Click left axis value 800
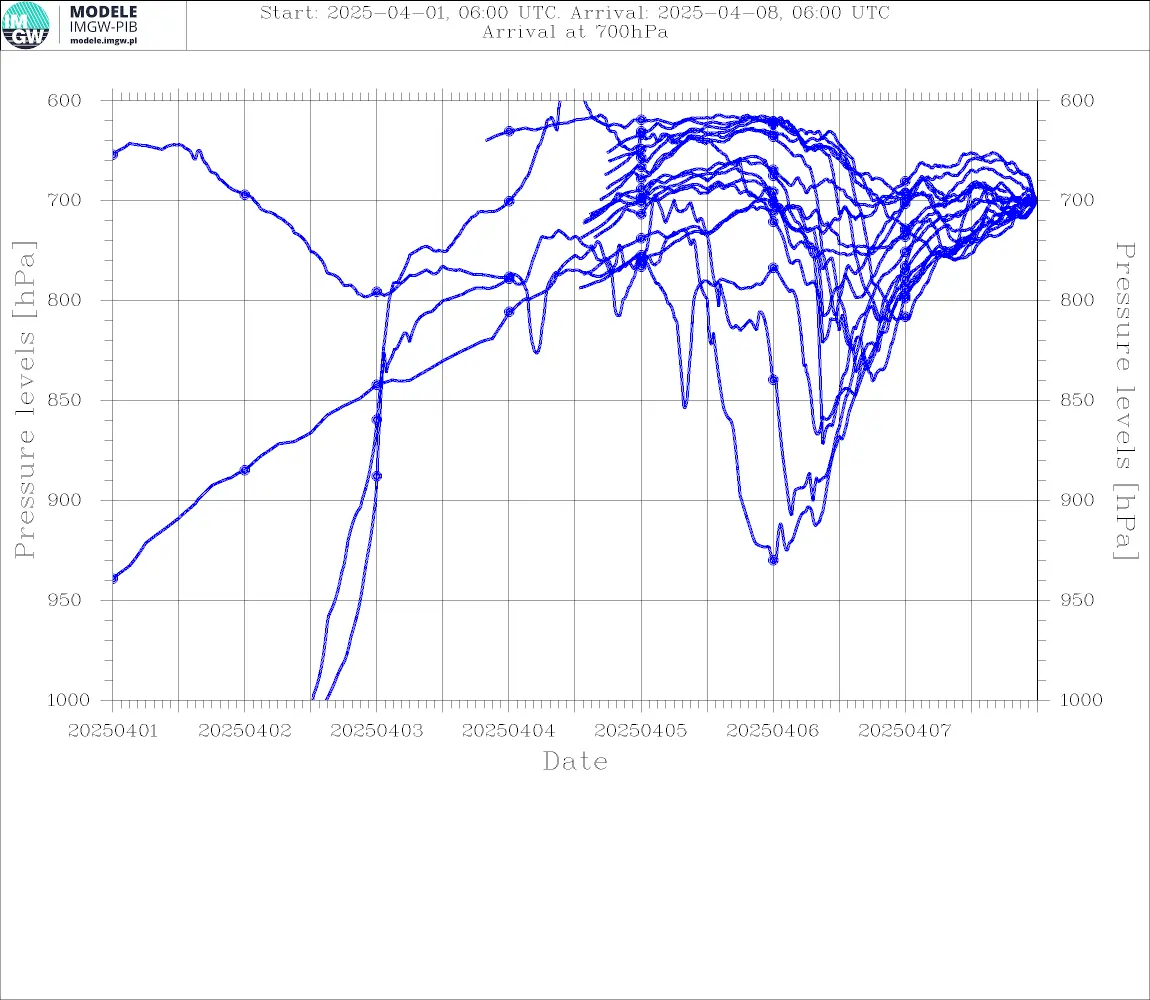The width and height of the screenshot is (1150, 1000). (65, 300)
